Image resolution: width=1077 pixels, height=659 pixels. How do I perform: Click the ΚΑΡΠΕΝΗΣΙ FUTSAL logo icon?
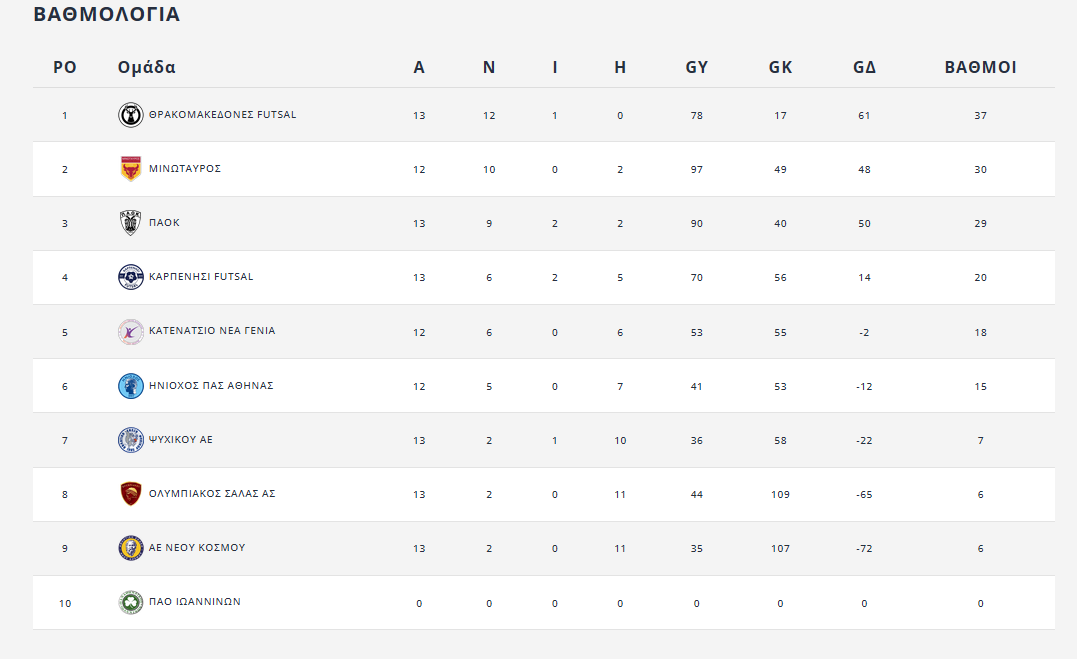[x=130, y=277]
